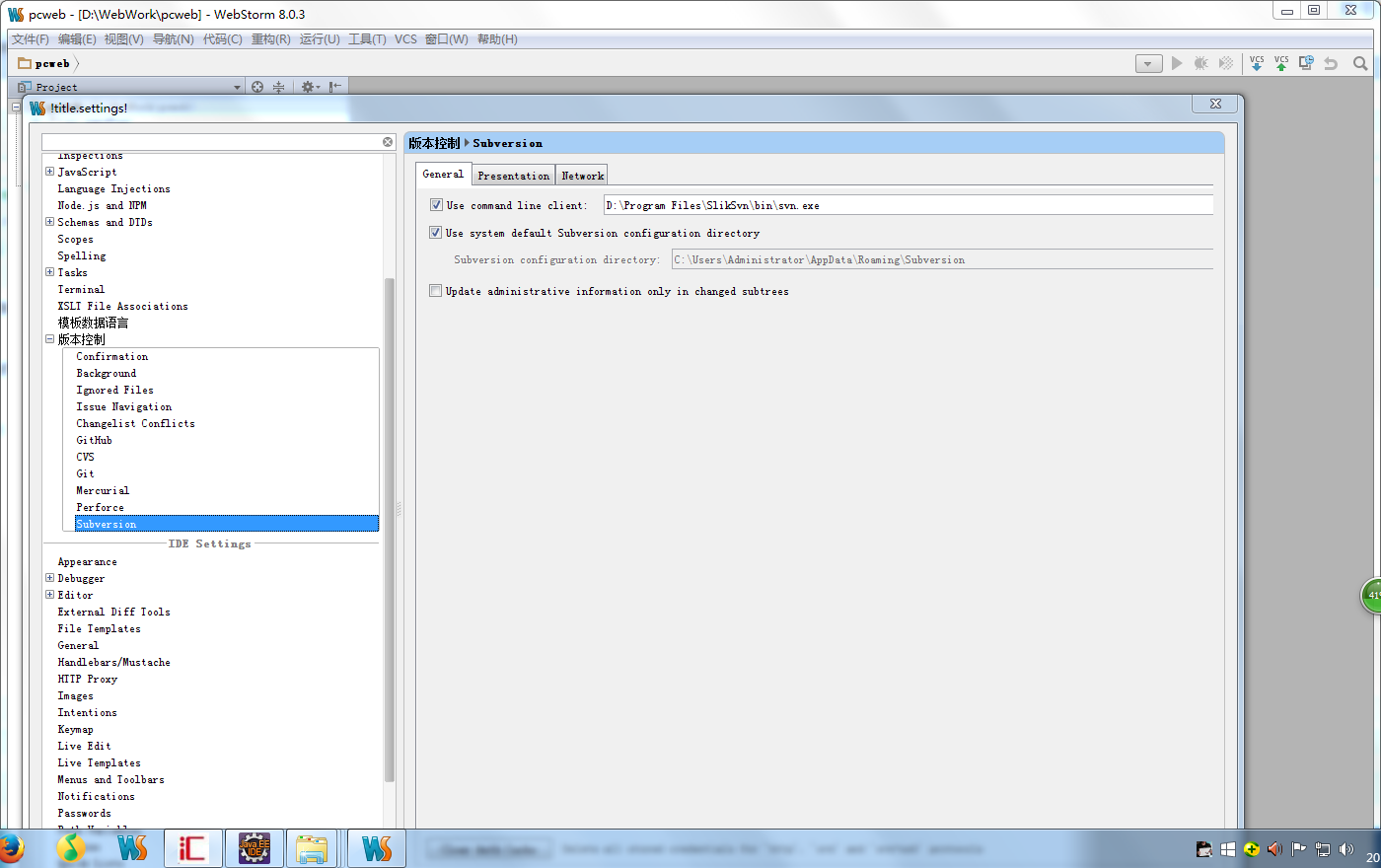Expand the Editor settings node
This screenshot has width=1381, height=868.
click(x=49, y=595)
